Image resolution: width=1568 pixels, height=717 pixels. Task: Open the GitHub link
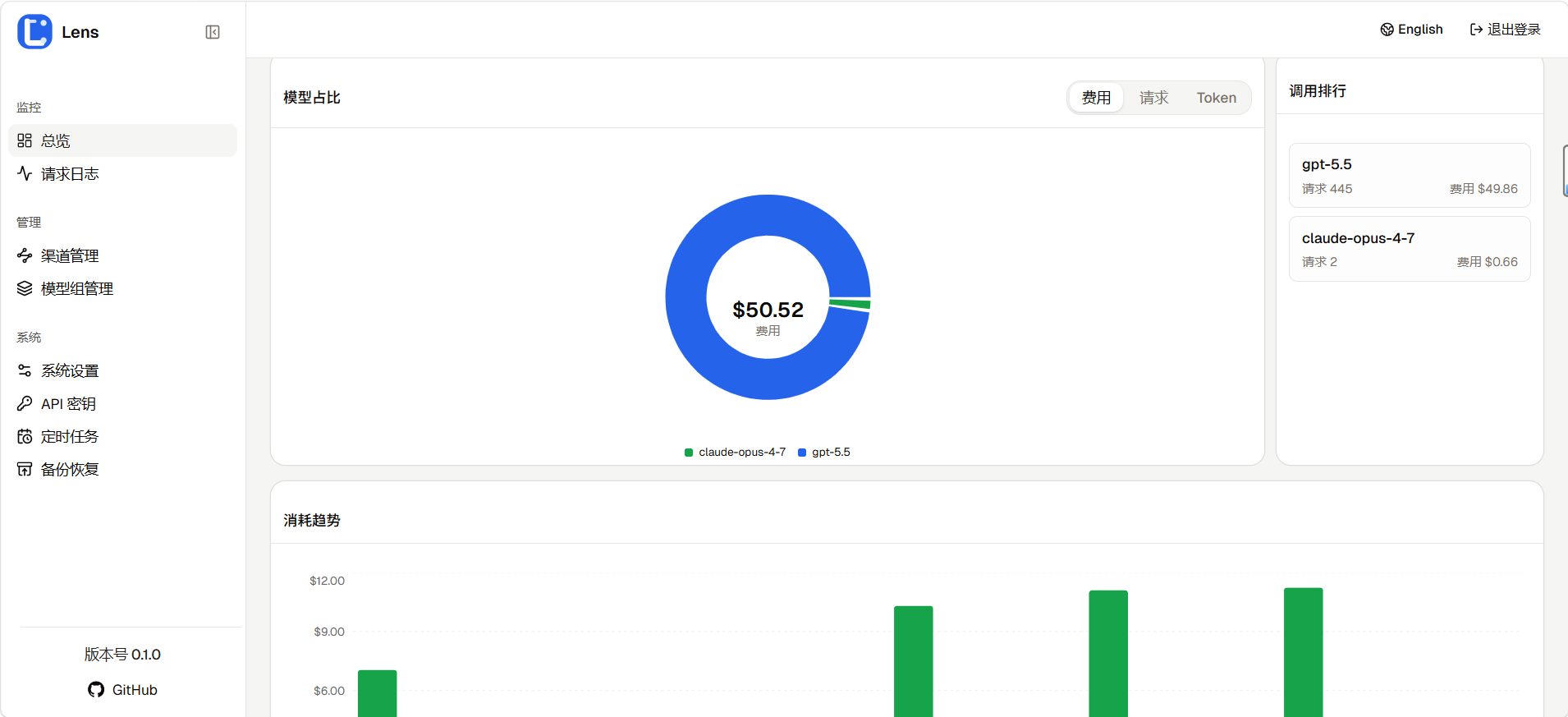pyautogui.click(x=123, y=690)
